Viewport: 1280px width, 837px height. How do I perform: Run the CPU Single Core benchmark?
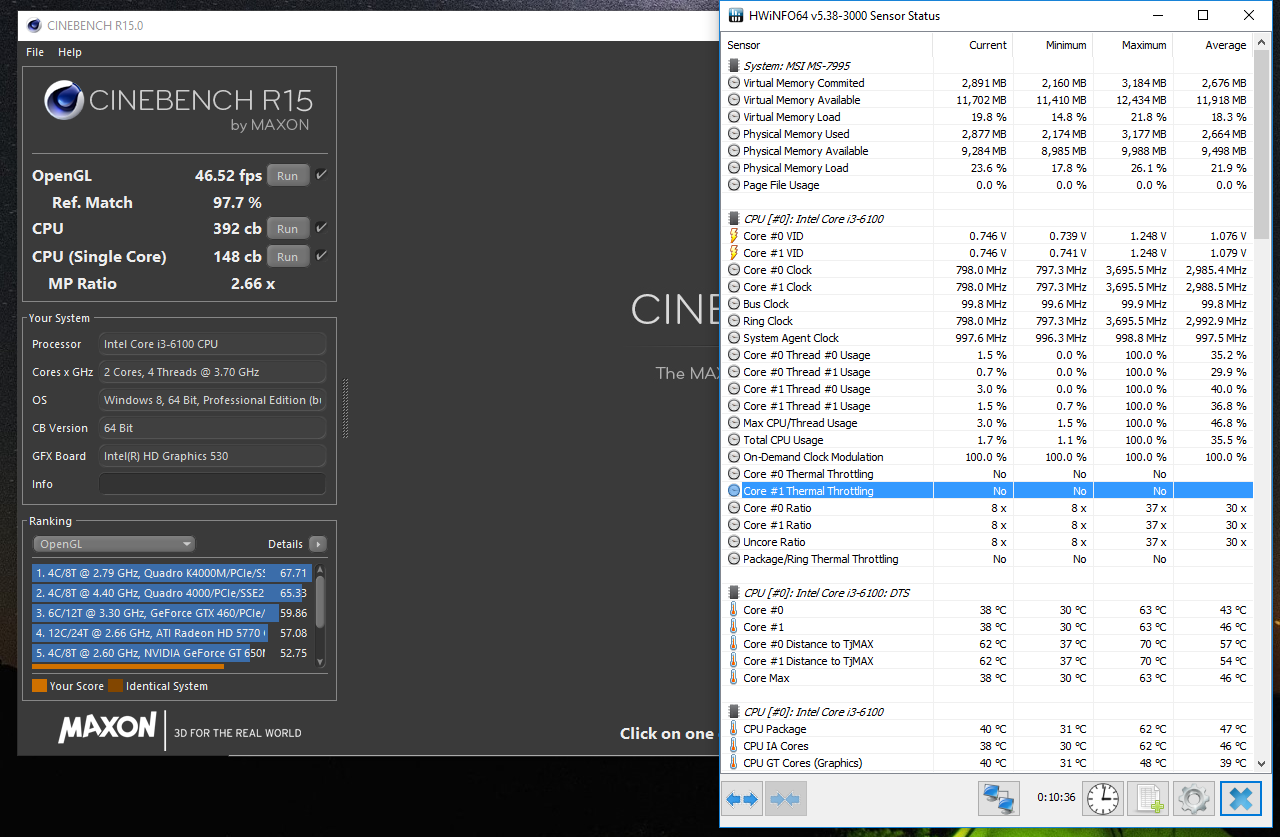(x=288, y=256)
